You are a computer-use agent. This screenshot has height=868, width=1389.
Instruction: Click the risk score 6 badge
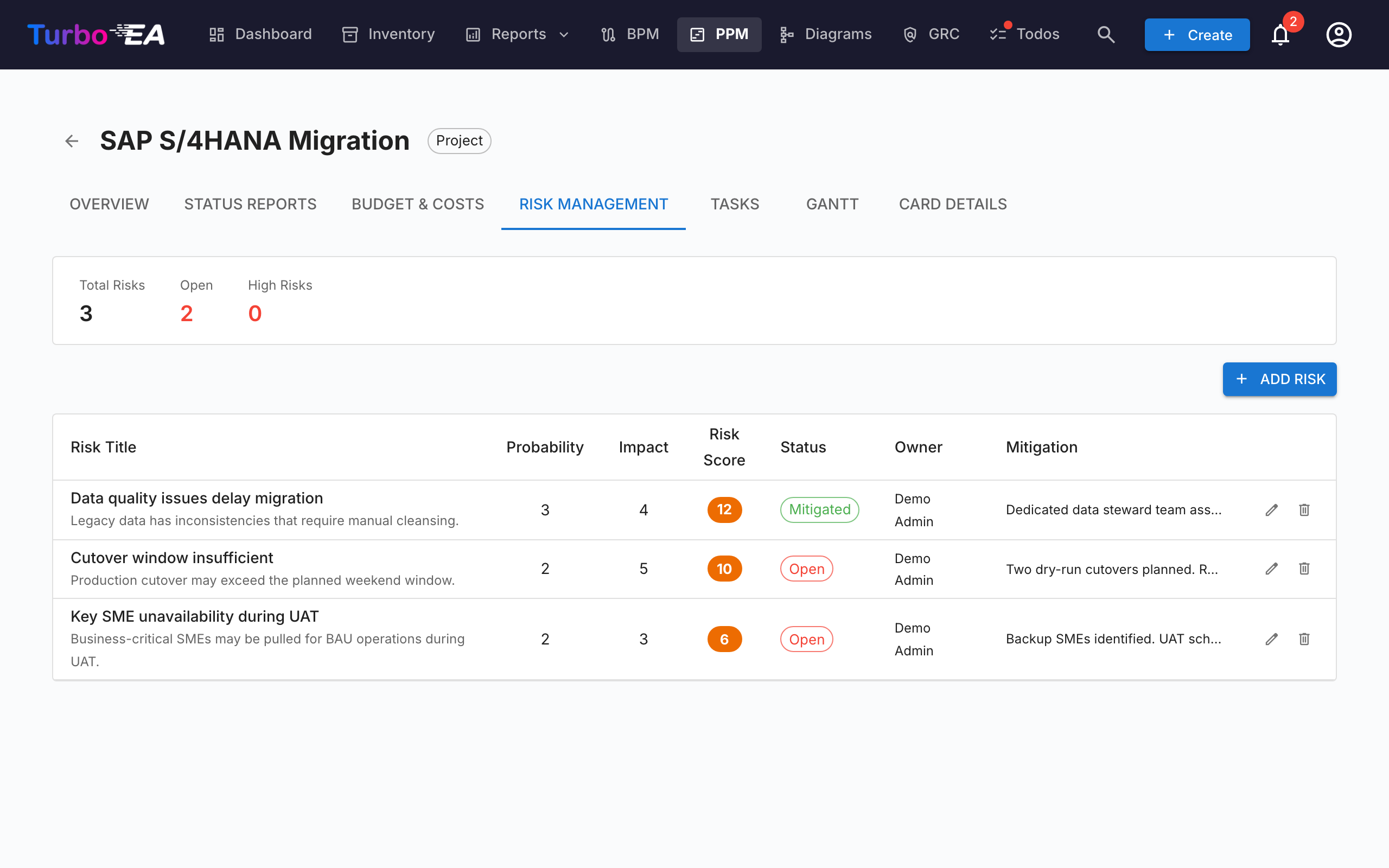724,639
